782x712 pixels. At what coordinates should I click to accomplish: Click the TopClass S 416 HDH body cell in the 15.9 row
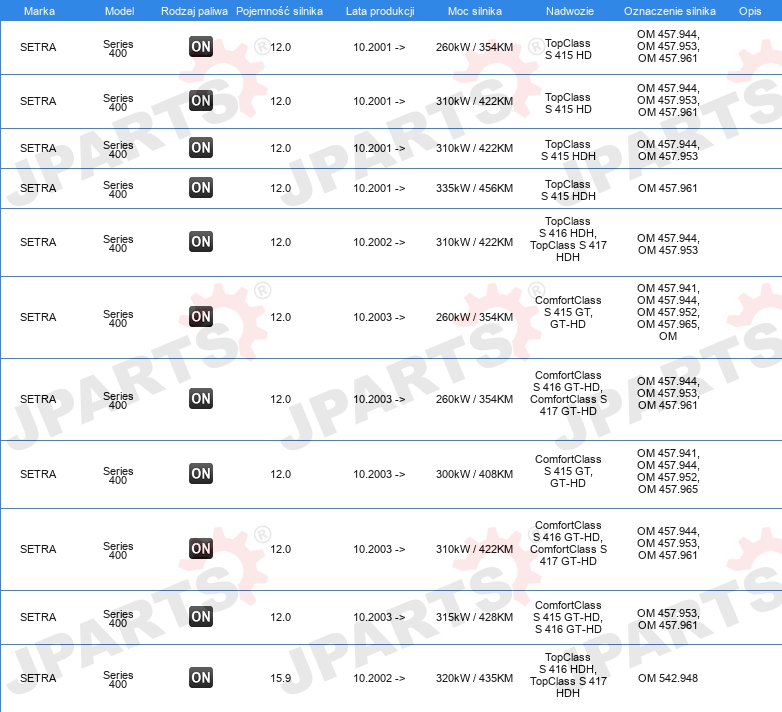[568, 675]
